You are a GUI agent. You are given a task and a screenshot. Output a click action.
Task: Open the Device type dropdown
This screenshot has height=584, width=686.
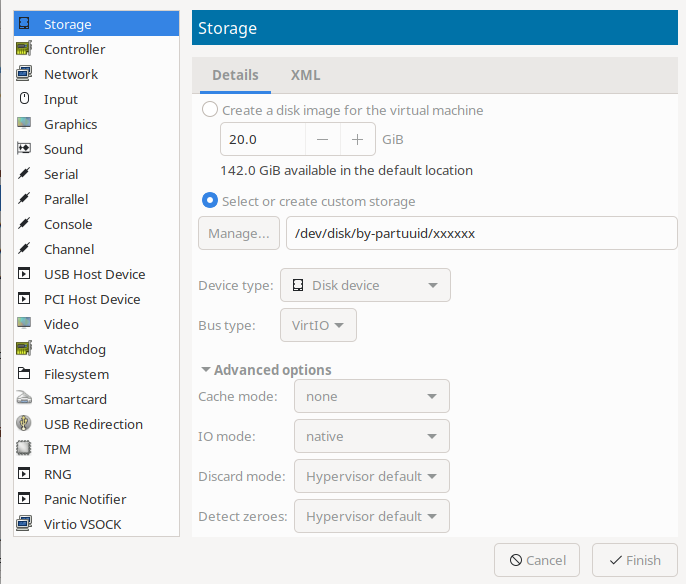pyautogui.click(x=365, y=285)
